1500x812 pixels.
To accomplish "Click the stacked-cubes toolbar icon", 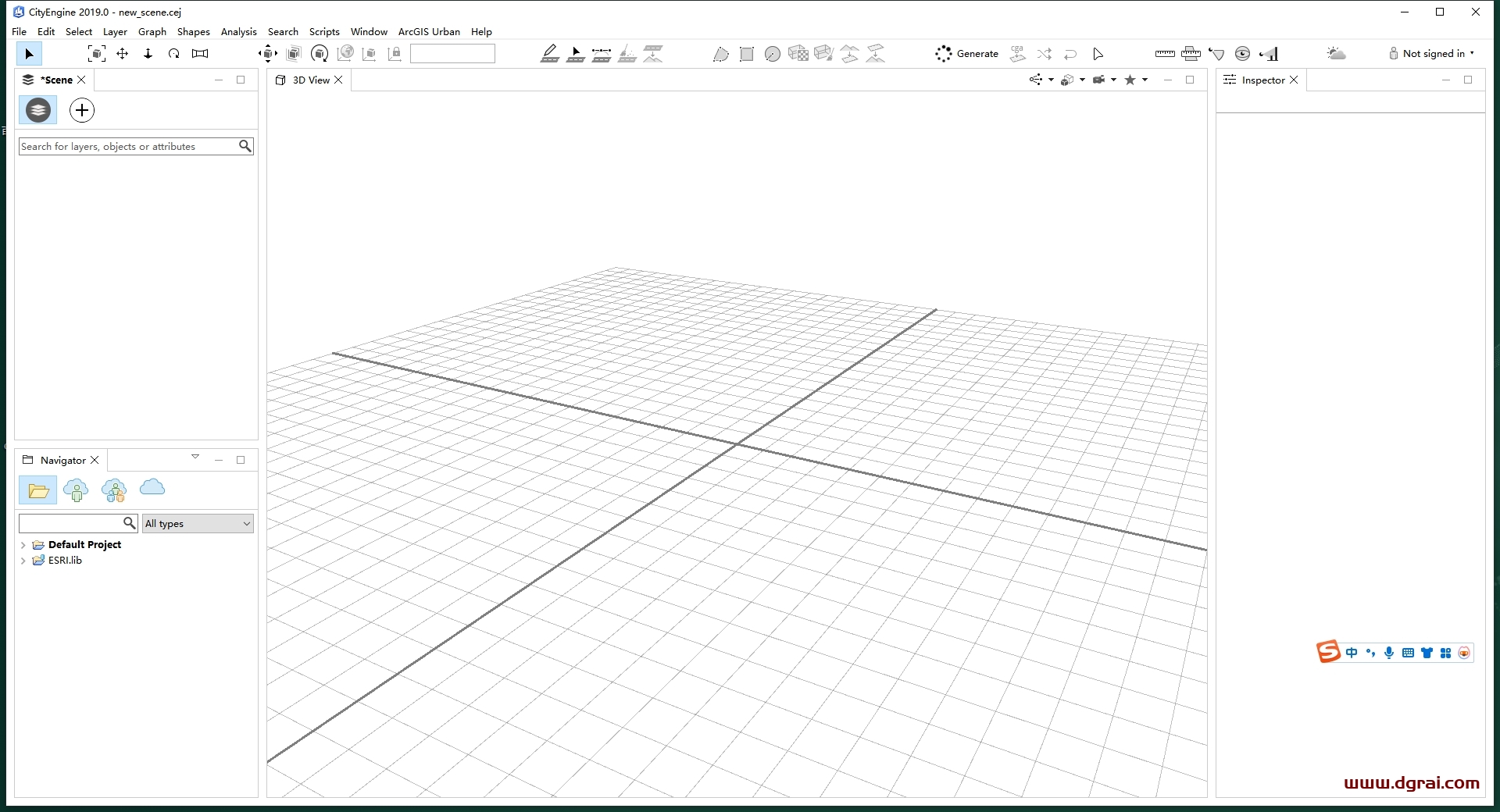I will pos(294,54).
